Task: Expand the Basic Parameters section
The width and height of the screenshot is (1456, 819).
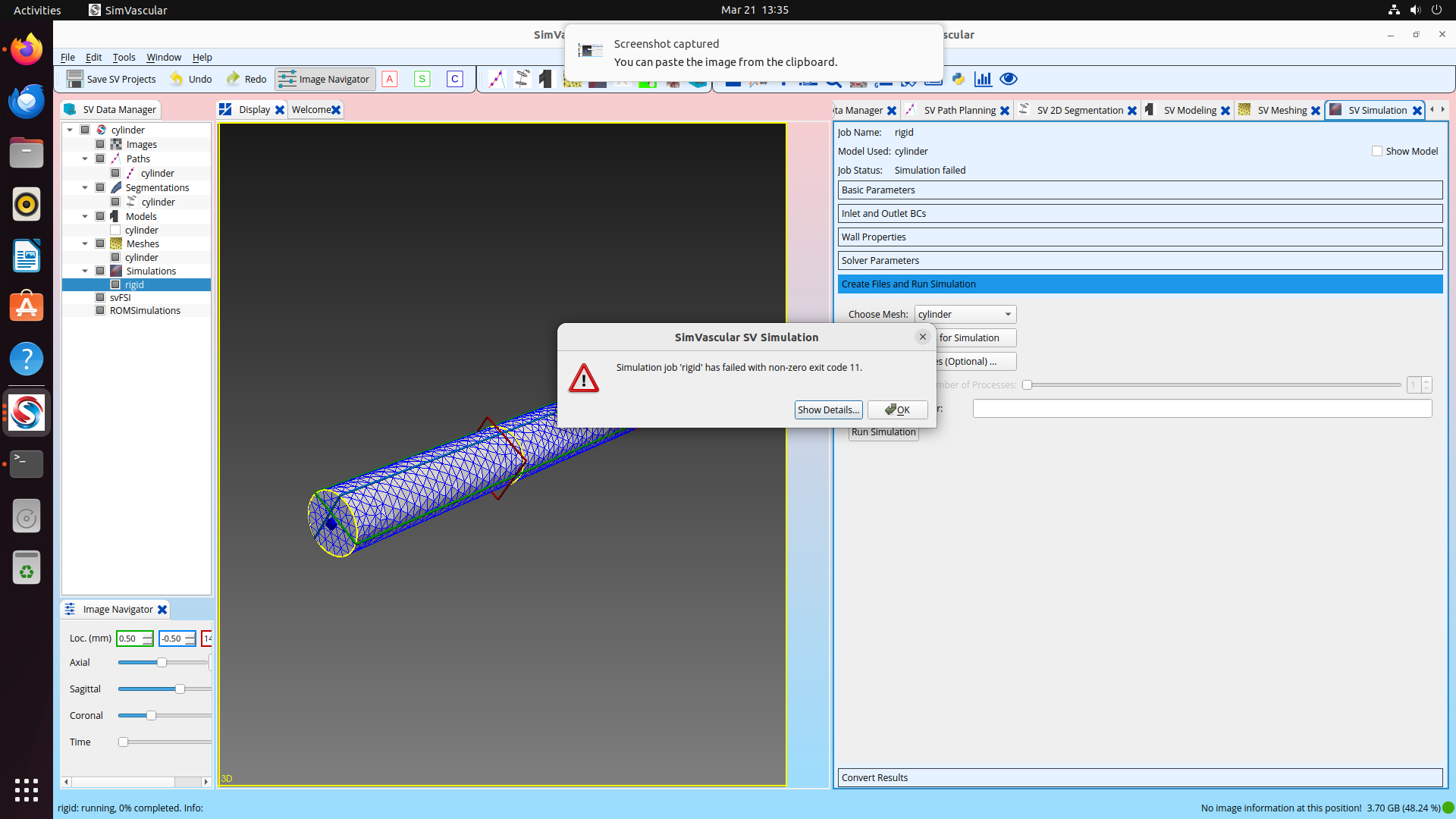Action: tap(1140, 190)
